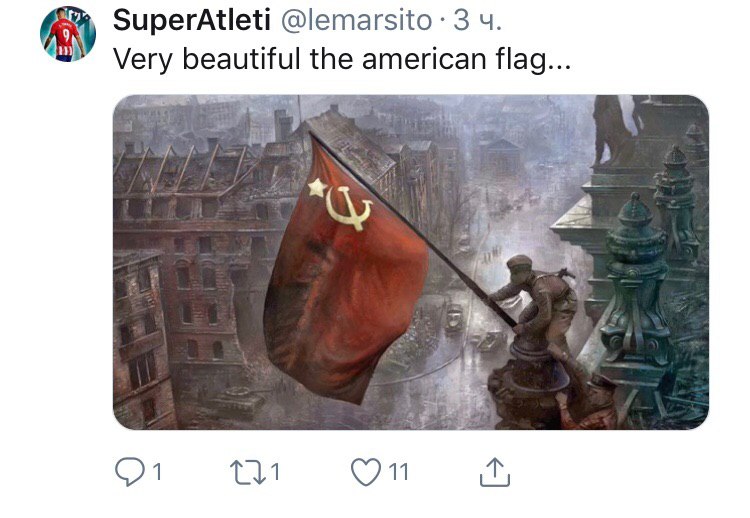This screenshot has height=518, width=750.
Task: Like the tweet with the heart icon
Action: 366,472
